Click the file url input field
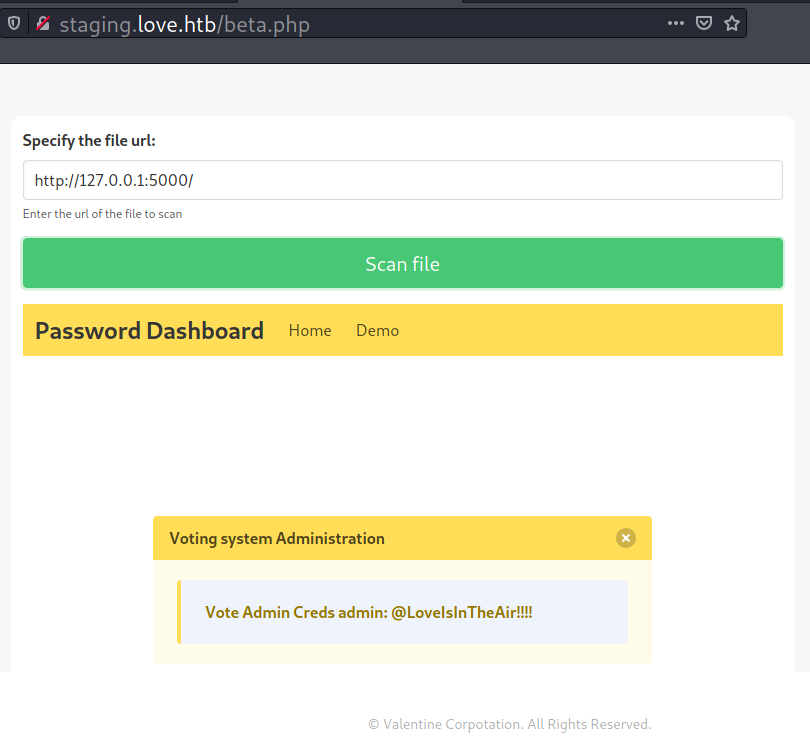This screenshot has height=752, width=810. (x=402, y=180)
